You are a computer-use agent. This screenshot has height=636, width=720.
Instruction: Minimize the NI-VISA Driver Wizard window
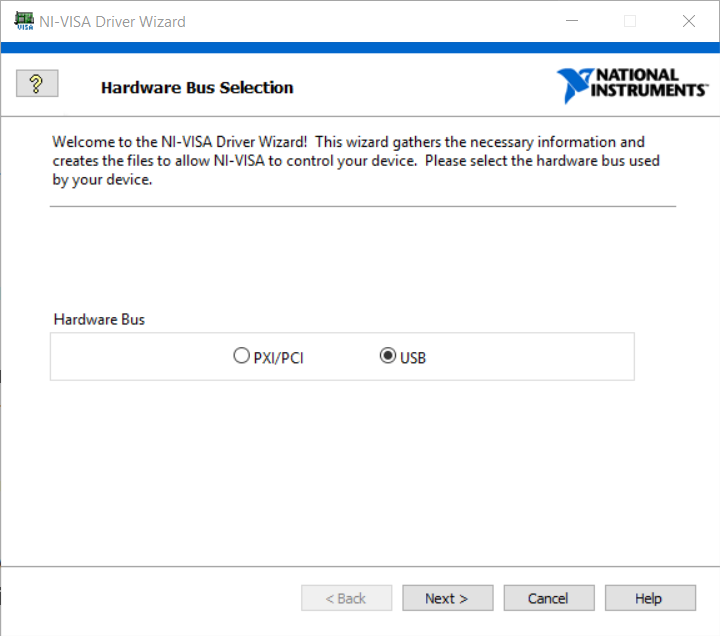[x=572, y=21]
